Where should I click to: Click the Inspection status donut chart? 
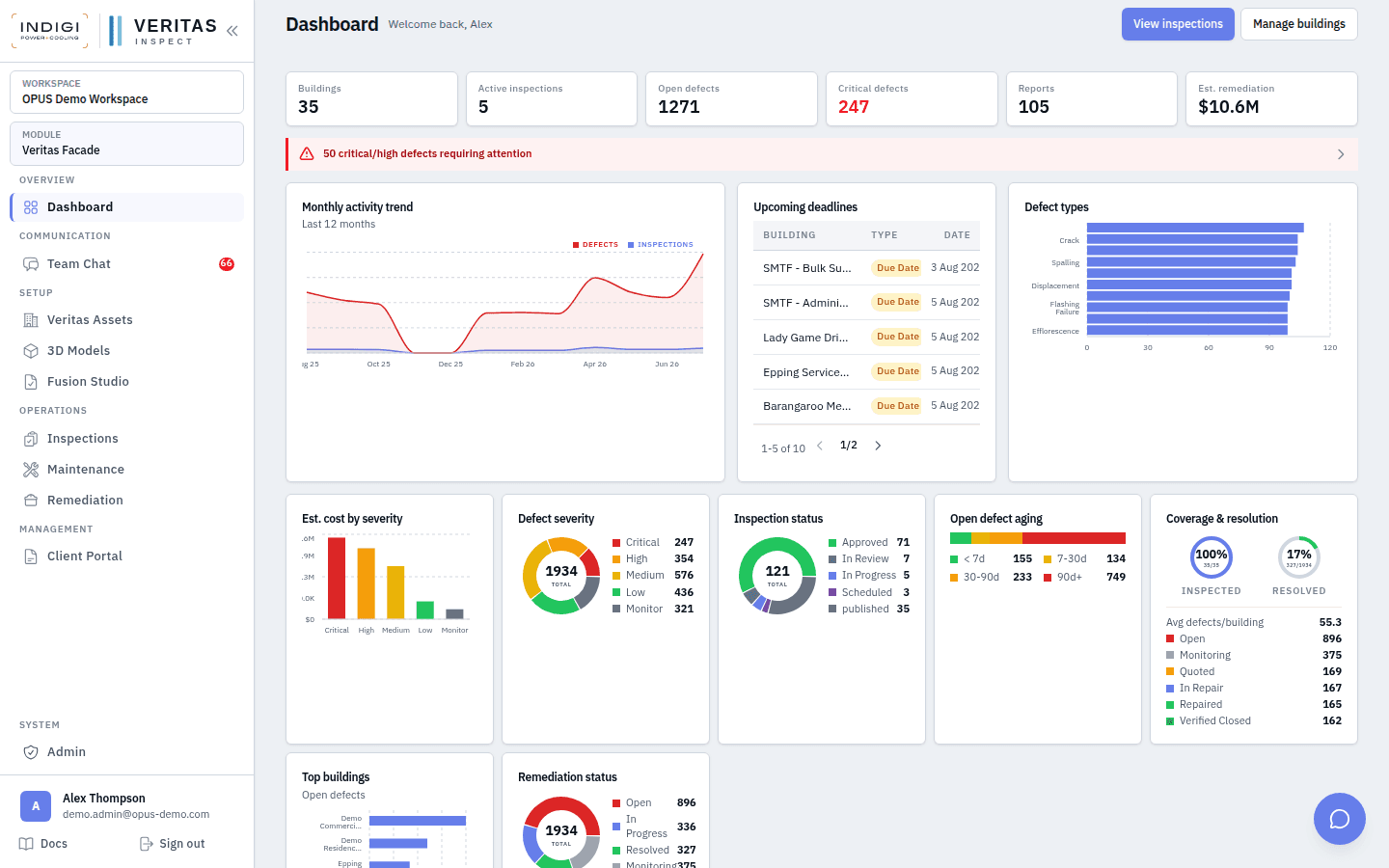point(777,576)
